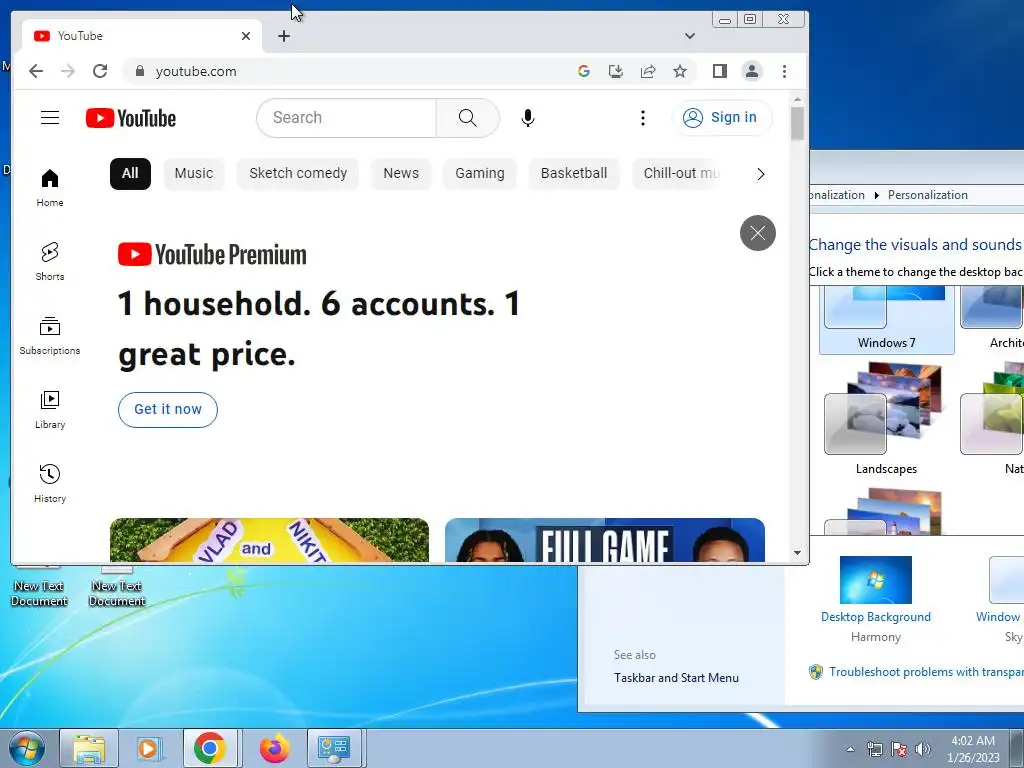
Task: Select the News filter chip
Action: click(x=401, y=174)
